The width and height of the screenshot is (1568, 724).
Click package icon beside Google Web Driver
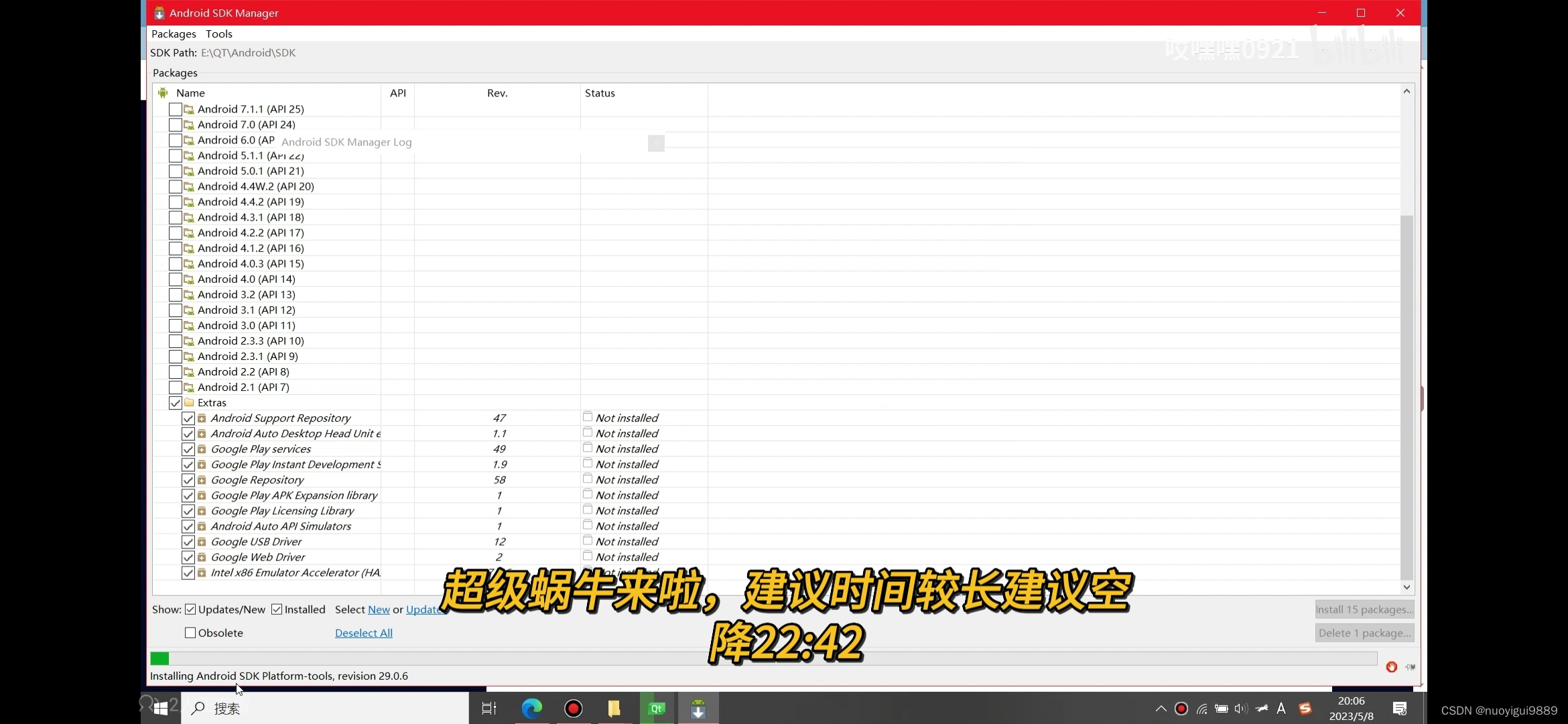202,557
